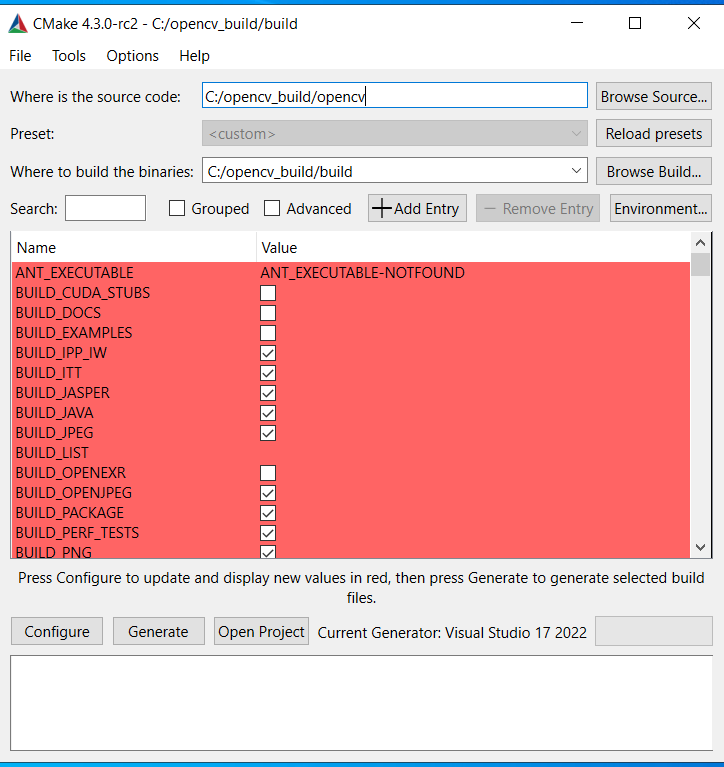Click the Search input field

click(x=105, y=208)
